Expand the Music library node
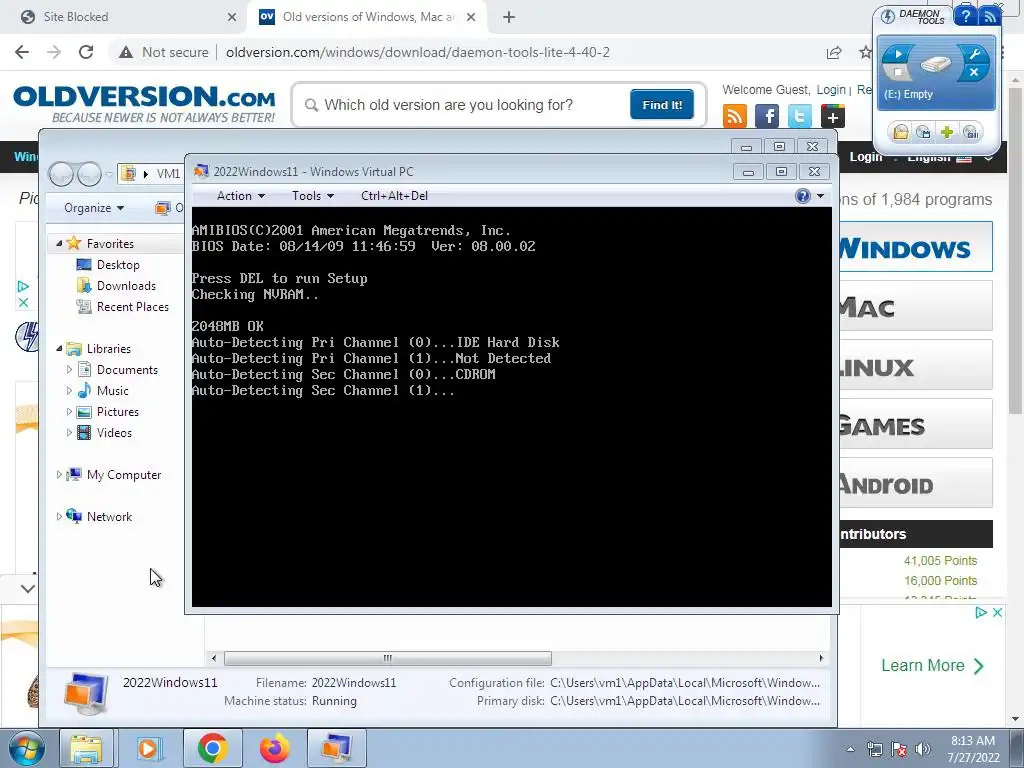This screenshot has width=1024, height=768. (x=69, y=391)
